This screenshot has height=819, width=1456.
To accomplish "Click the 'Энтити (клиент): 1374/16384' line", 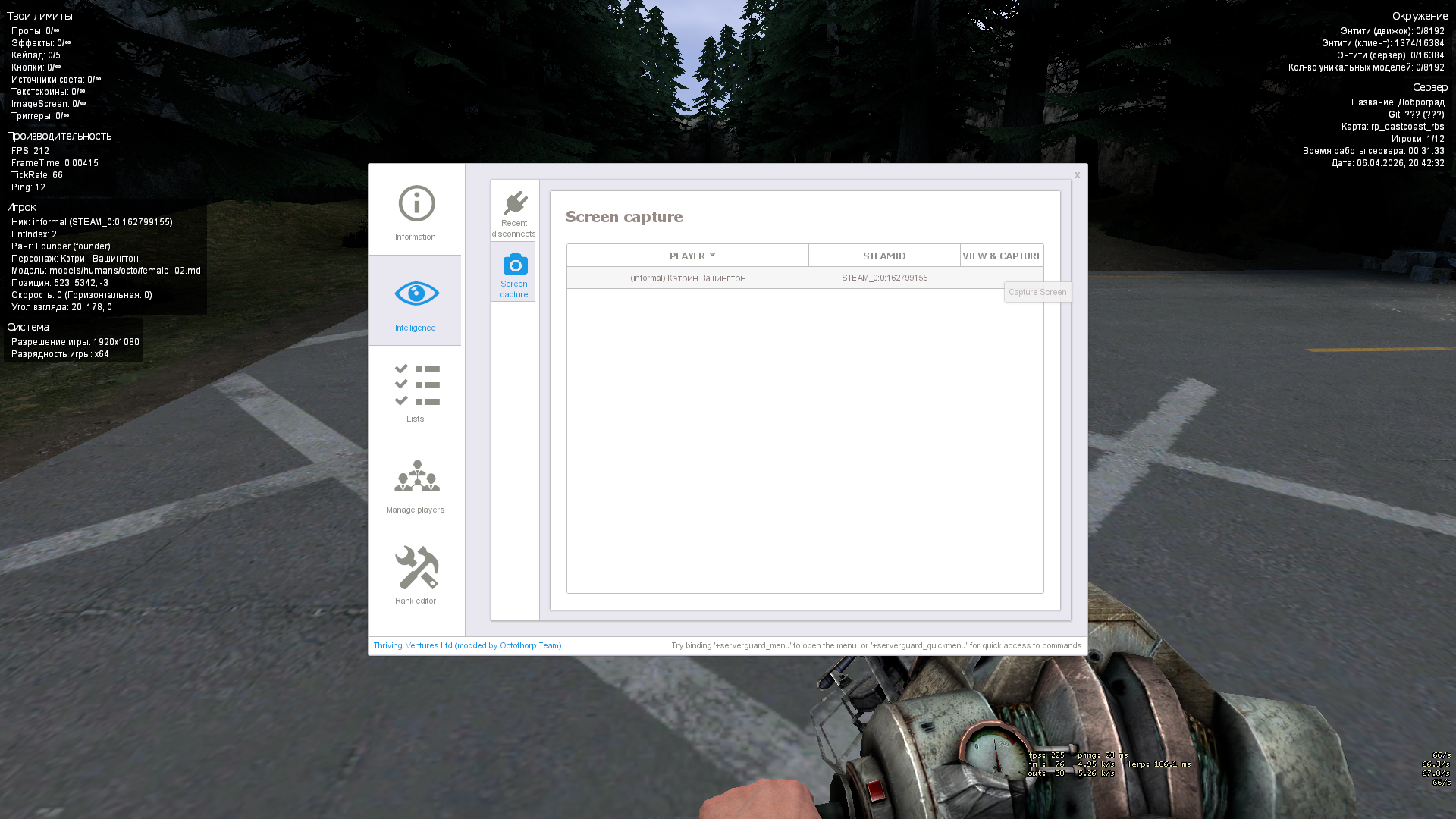I will [x=1383, y=43].
